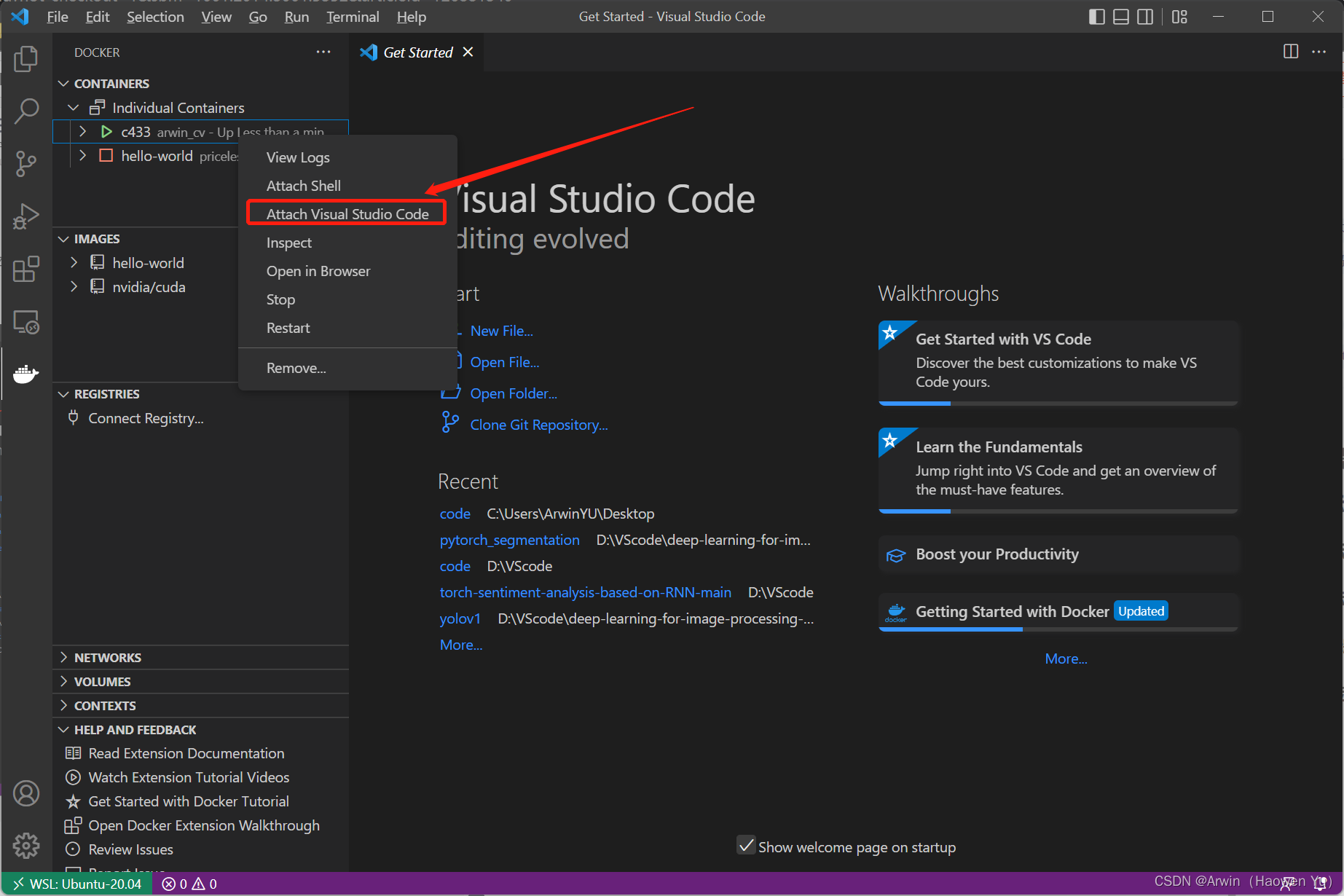The width and height of the screenshot is (1344, 896).
Task: Click the Connect Registry plug icon
Action: click(x=73, y=417)
